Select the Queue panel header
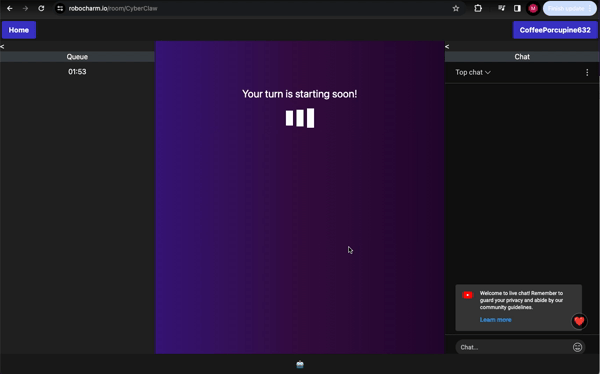Viewport: 600px width, 374px height. point(77,57)
